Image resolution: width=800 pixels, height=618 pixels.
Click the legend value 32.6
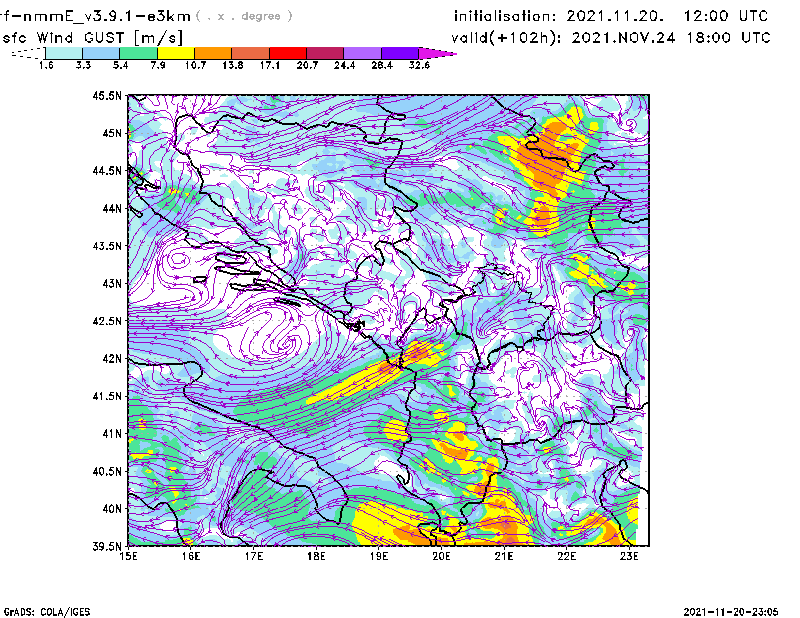pos(419,65)
